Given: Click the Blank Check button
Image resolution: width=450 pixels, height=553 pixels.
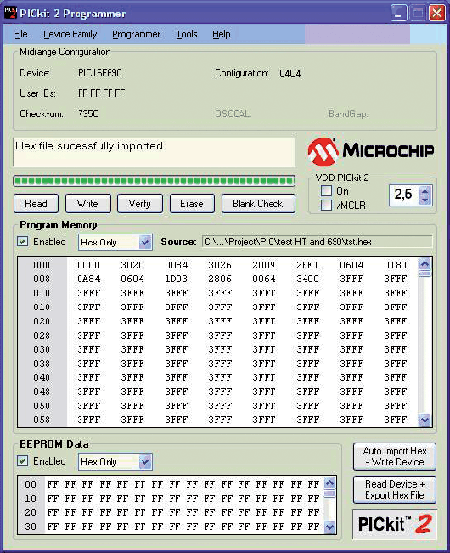Looking at the screenshot, I should pos(258,203).
